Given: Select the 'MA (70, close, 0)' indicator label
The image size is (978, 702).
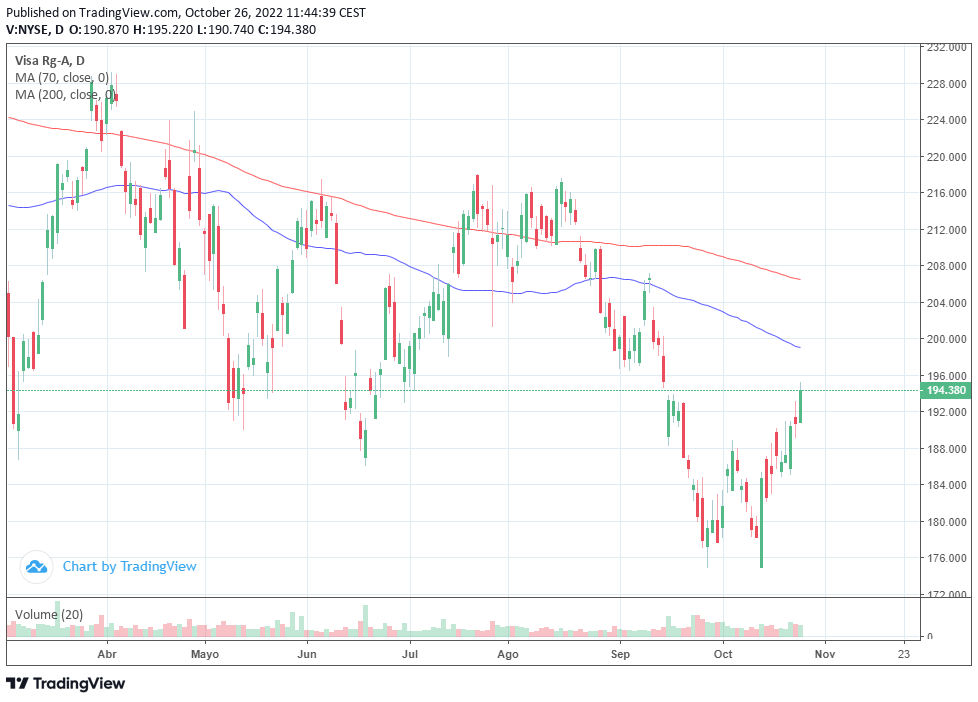Looking at the screenshot, I should (62, 77).
